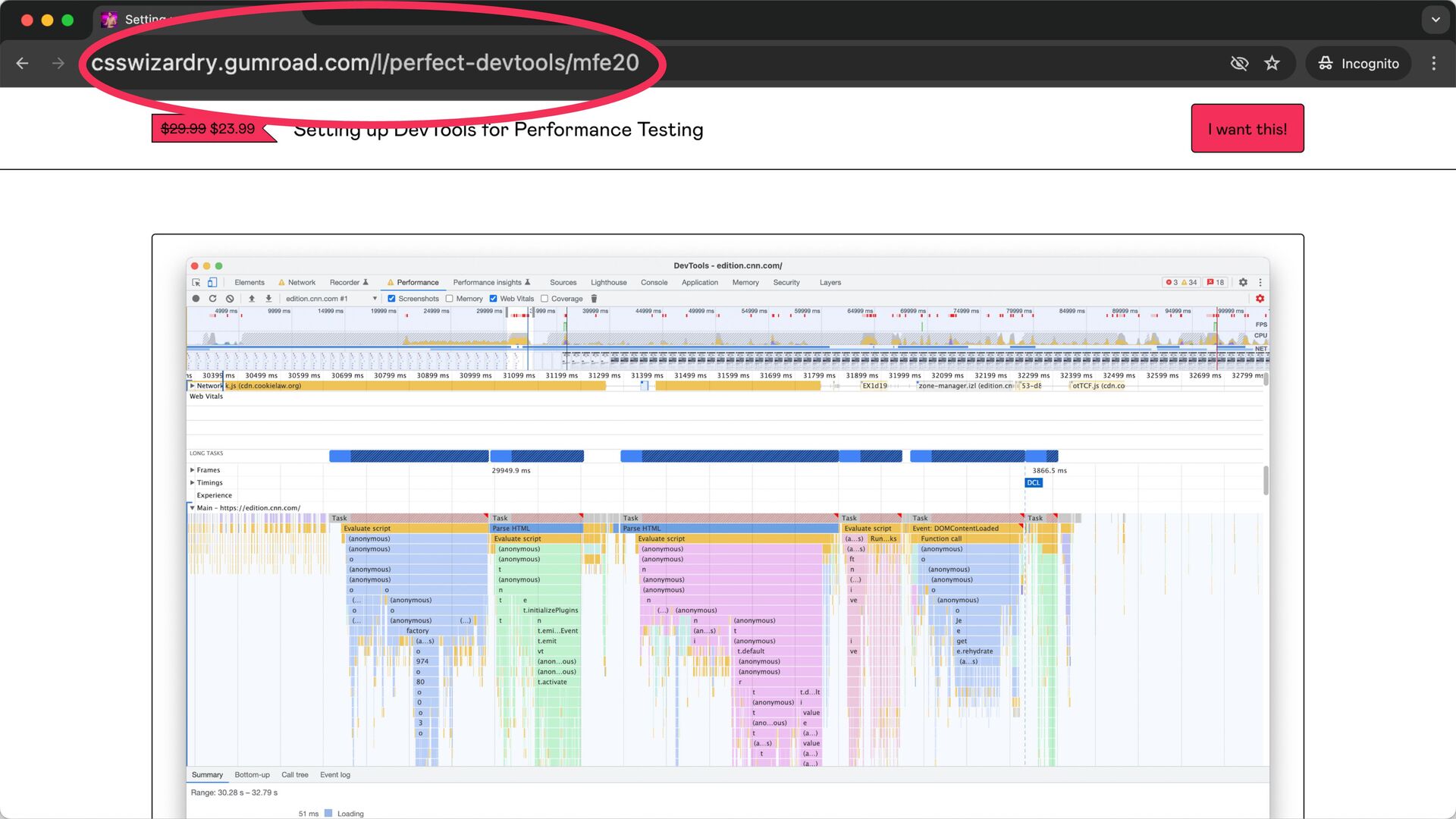Open the Application tab
The image size is (1456, 819).
coord(699,282)
